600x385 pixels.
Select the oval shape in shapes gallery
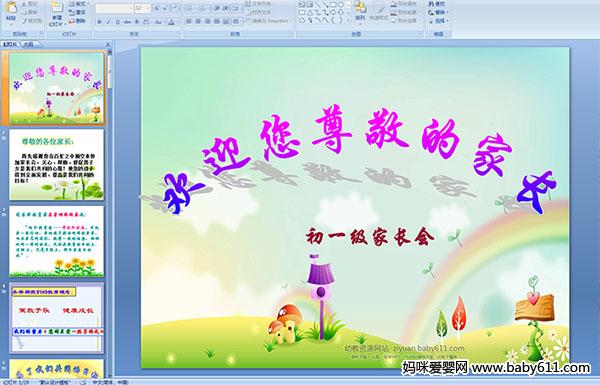341,5
